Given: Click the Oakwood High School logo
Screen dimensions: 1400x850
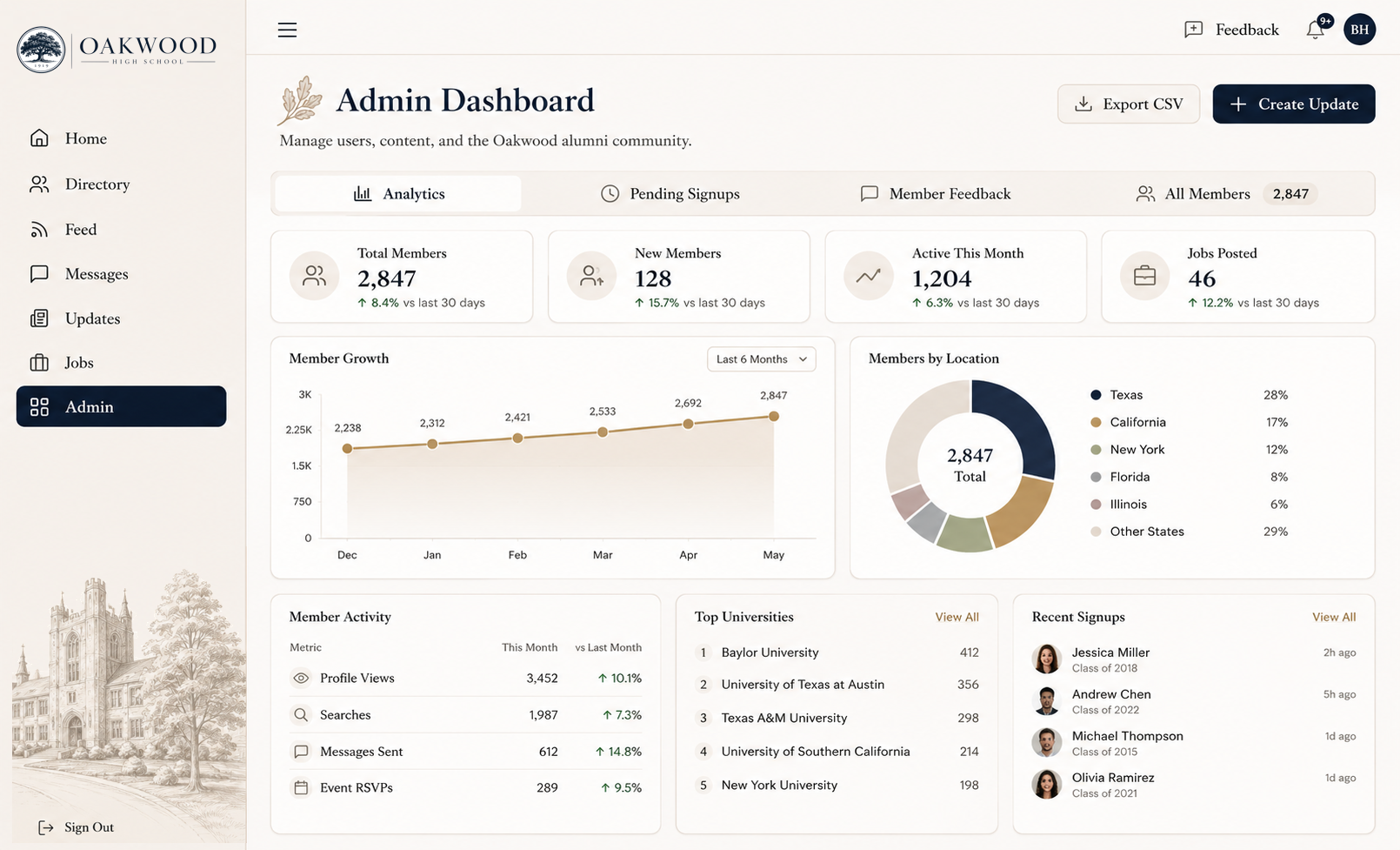Looking at the screenshot, I should 117,49.
